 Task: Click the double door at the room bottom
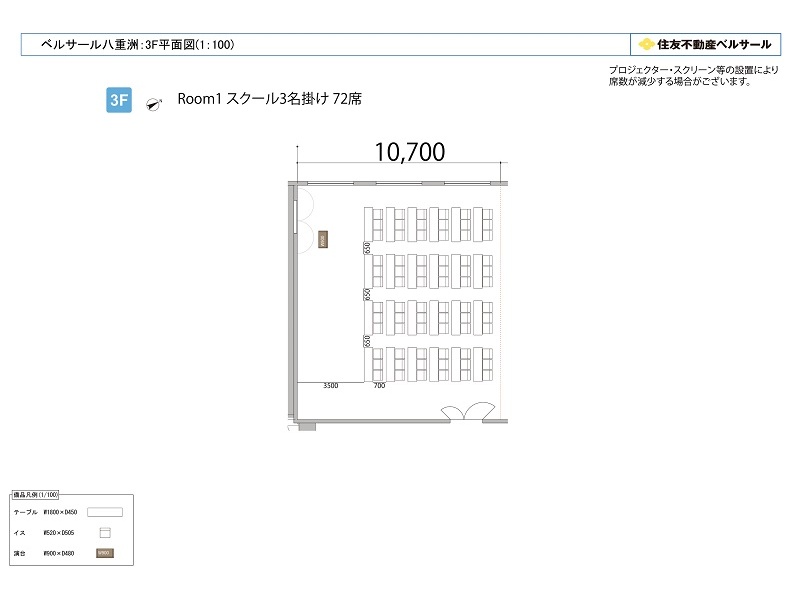pos(468,412)
